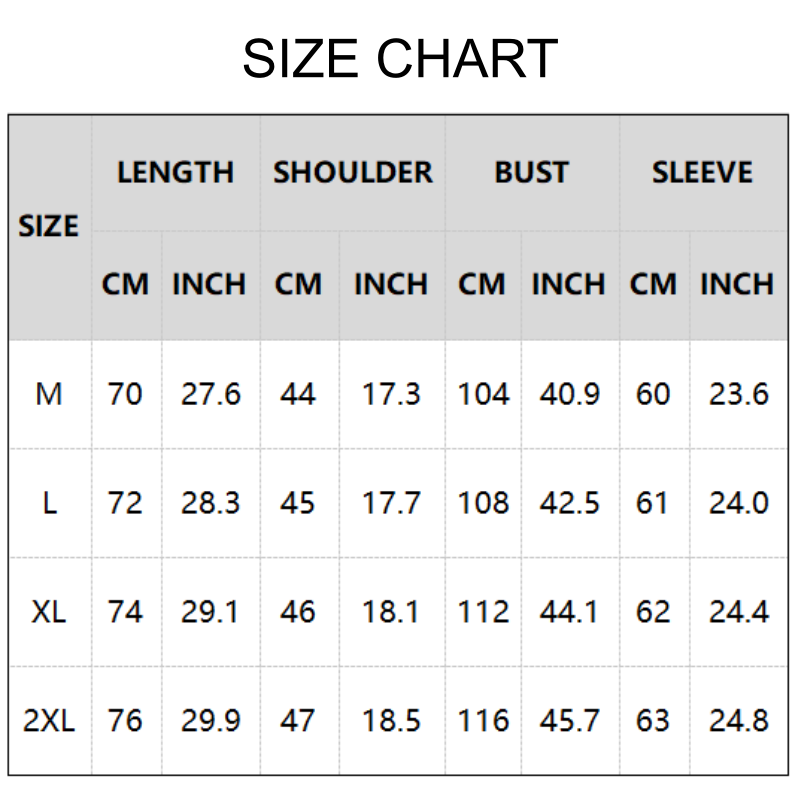800x800 pixels.
Task: Select the SHOULDER column header
Action: pyautogui.click(x=353, y=172)
